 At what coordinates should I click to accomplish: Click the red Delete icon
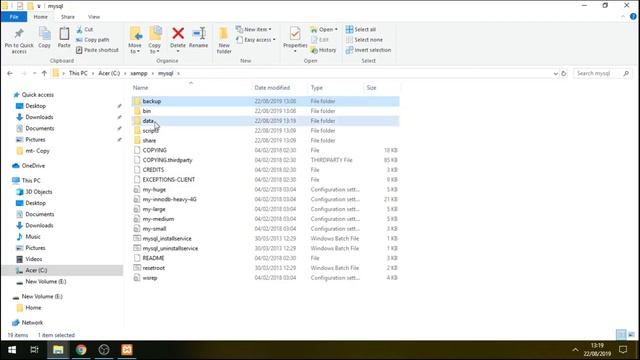pos(178,33)
